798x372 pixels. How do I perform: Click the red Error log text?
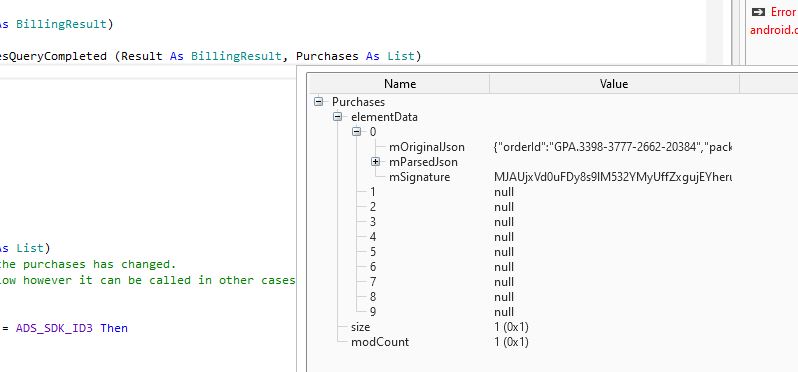tap(783, 12)
